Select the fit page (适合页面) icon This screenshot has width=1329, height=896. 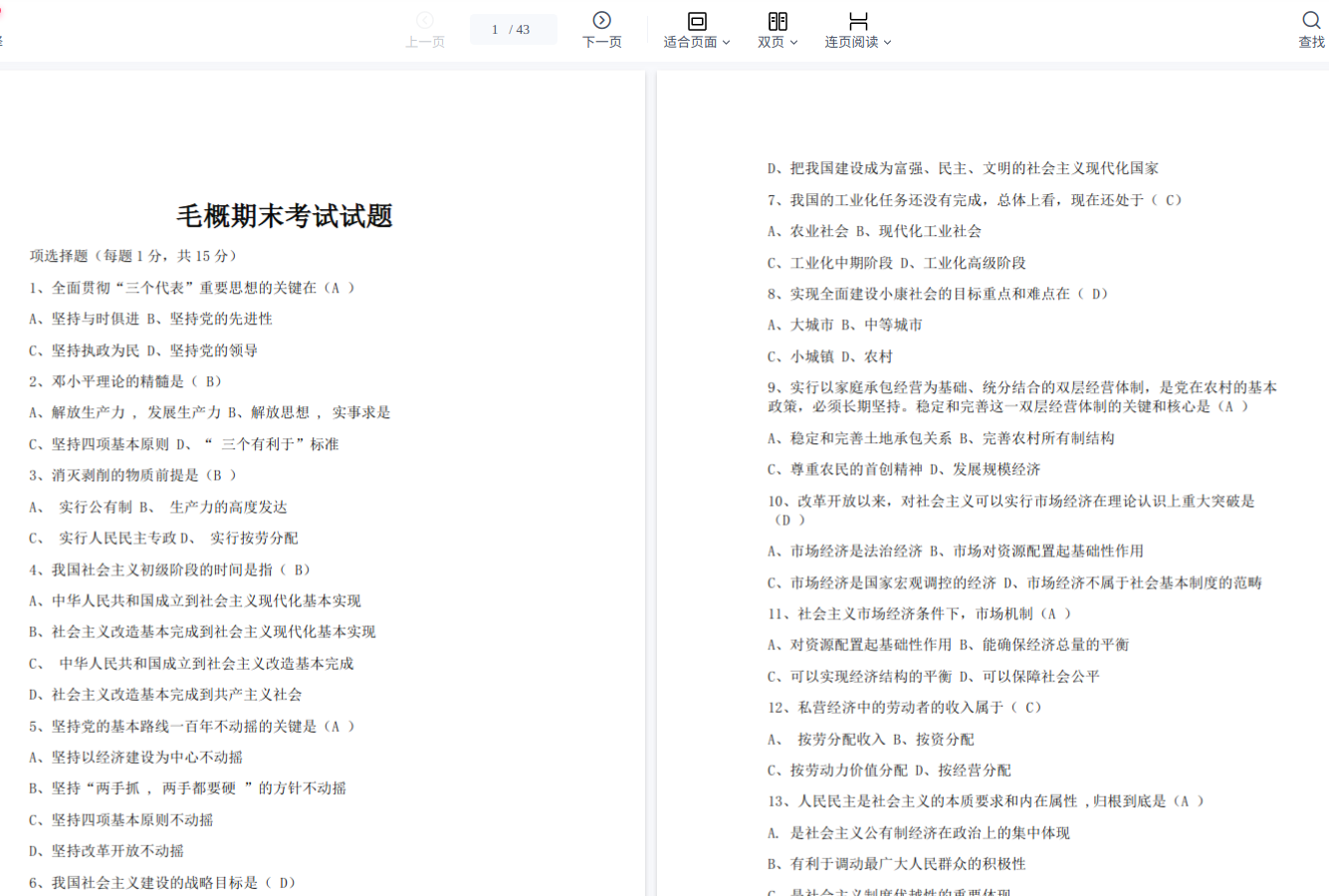(x=697, y=21)
